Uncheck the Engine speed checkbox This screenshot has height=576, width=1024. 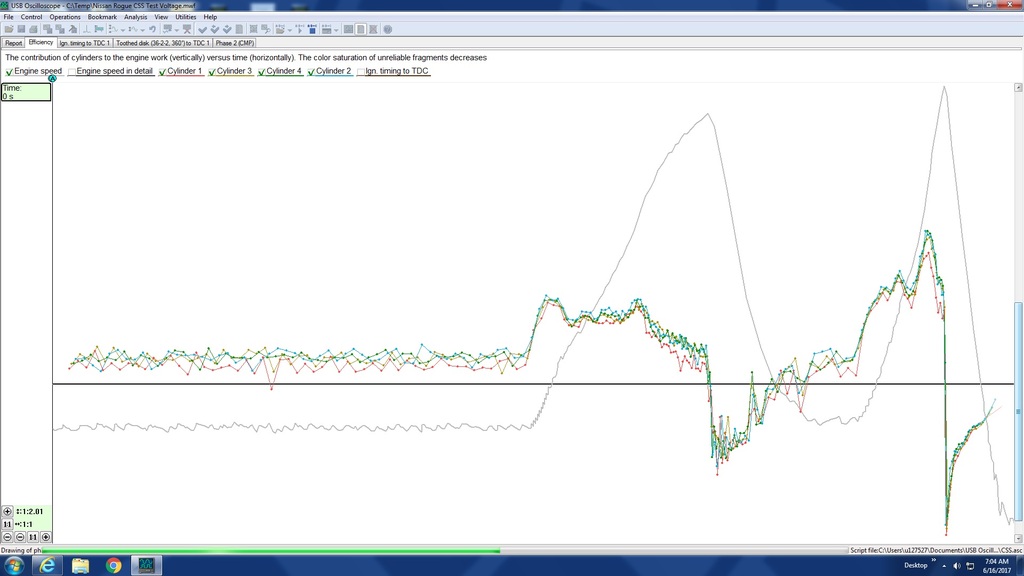[x=10, y=72]
